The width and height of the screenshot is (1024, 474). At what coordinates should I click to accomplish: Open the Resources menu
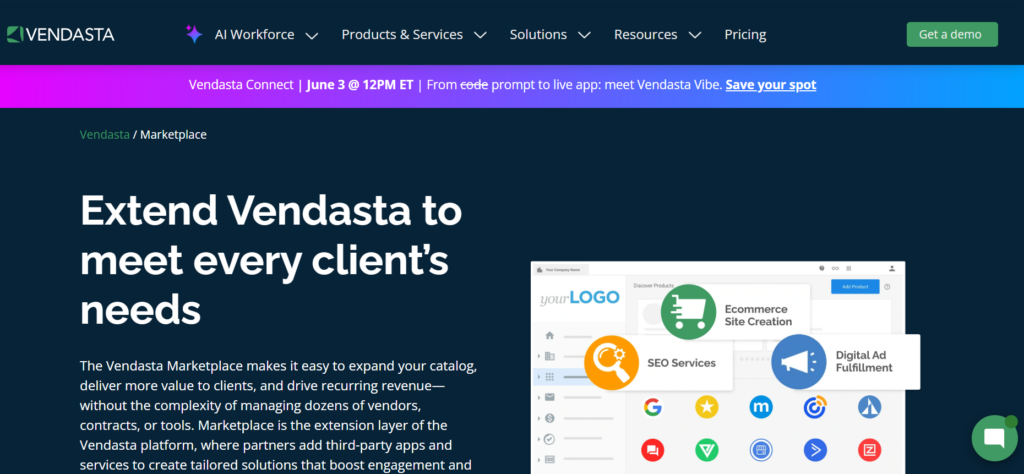pos(645,35)
